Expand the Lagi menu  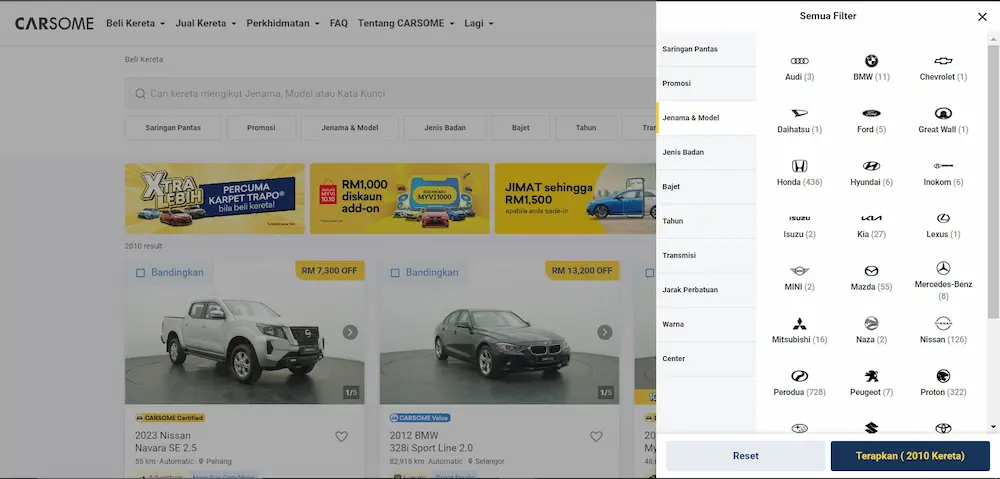(479, 23)
